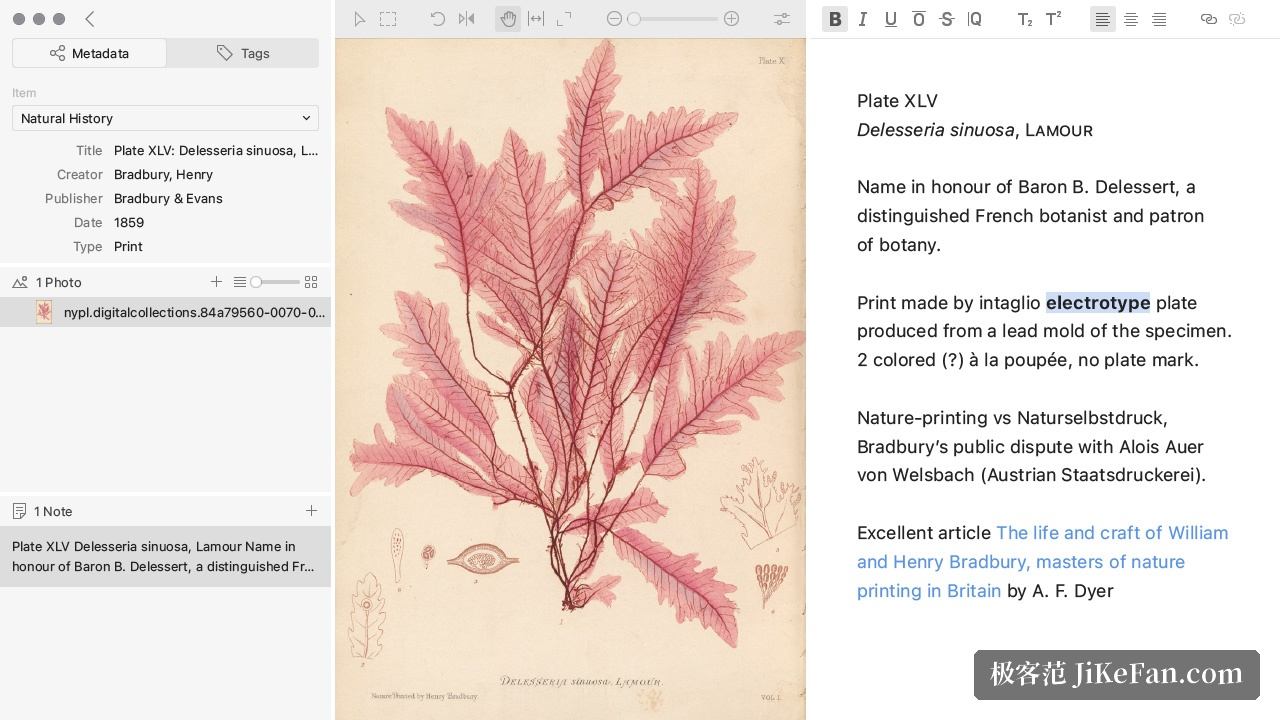Select the arrow pointer tool
The image size is (1280, 720).
(360, 19)
